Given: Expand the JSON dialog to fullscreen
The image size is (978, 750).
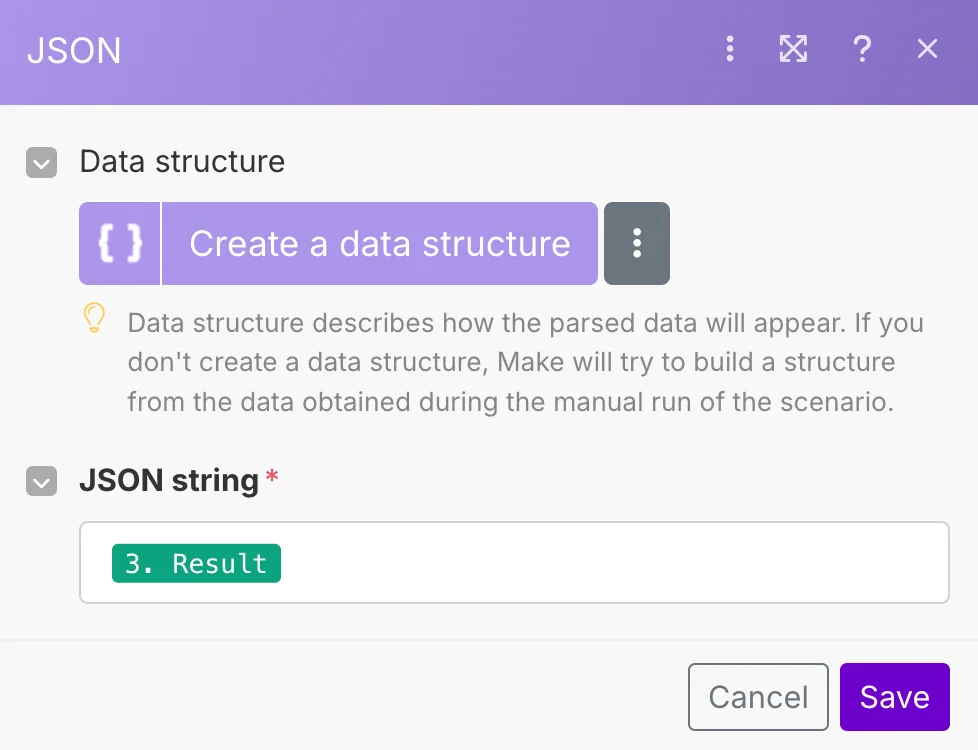Looking at the screenshot, I should tap(793, 48).
